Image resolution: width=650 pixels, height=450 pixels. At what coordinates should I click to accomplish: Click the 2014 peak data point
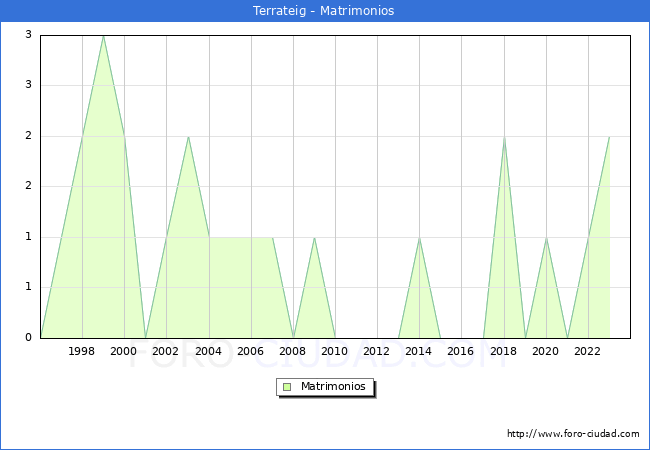pos(419,238)
